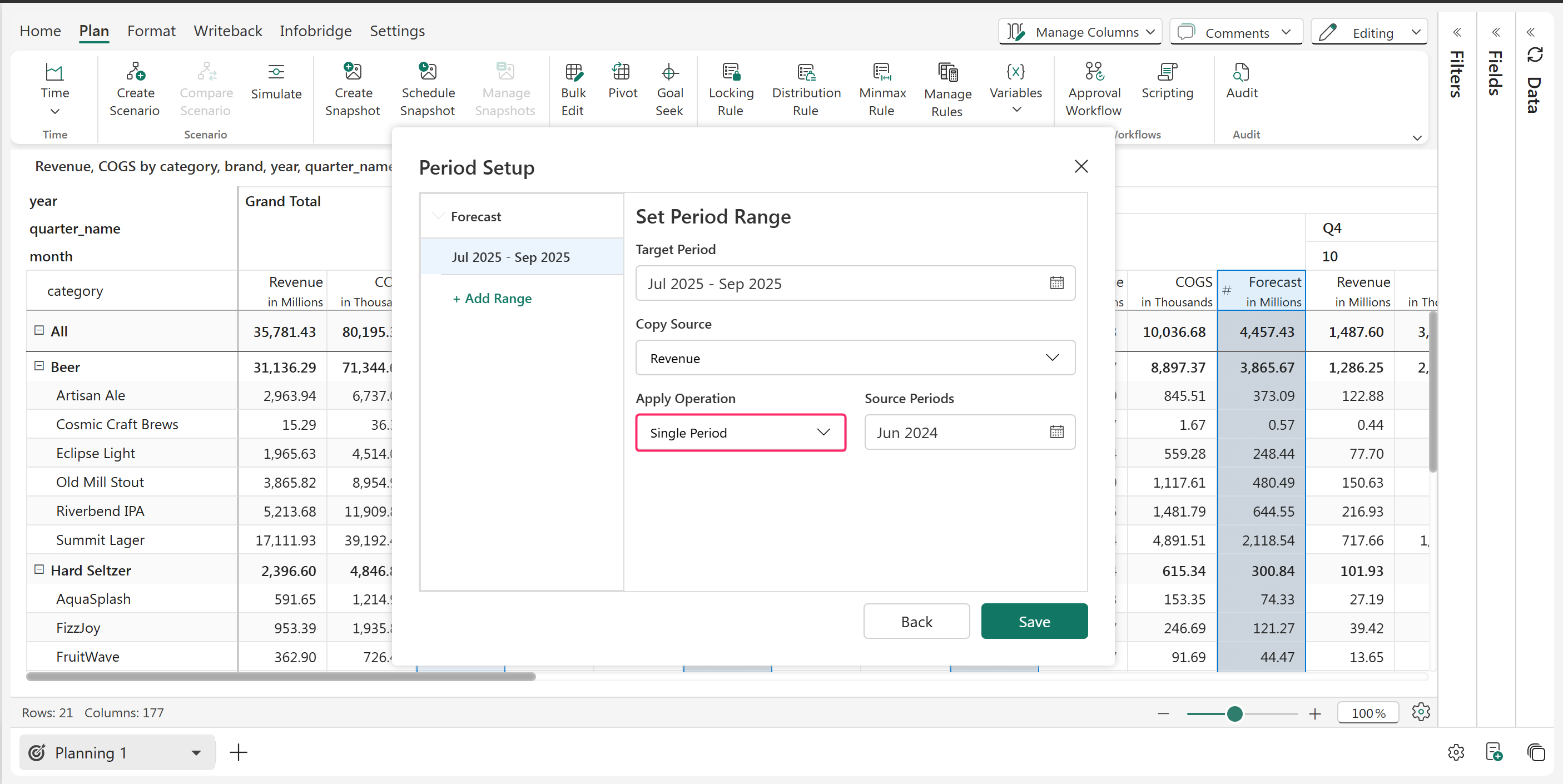
Task: Open the Goal Seek tool
Action: pyautogui.click(x=669, y=72)
